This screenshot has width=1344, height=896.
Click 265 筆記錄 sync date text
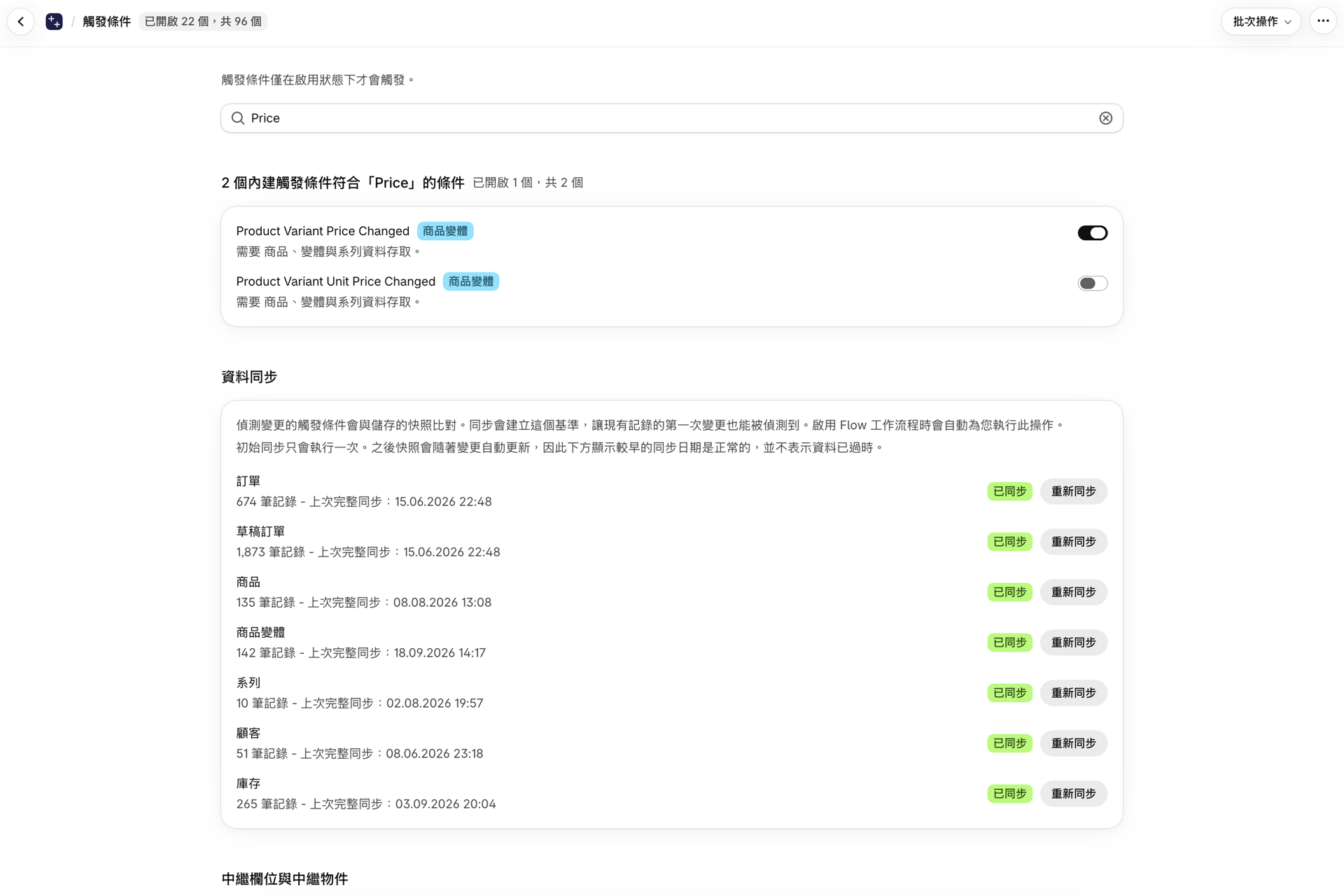pos(366,804)
